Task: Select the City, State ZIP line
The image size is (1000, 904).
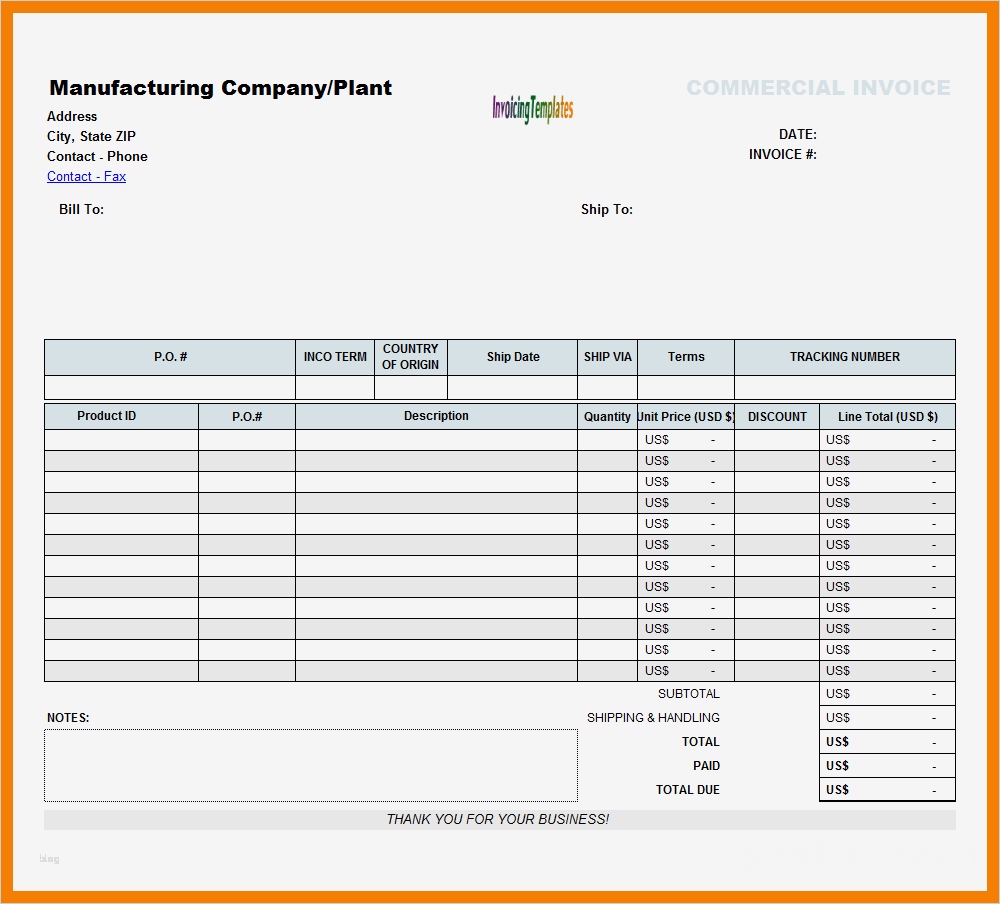Action: pyautogui.click(x=91, y=136)
